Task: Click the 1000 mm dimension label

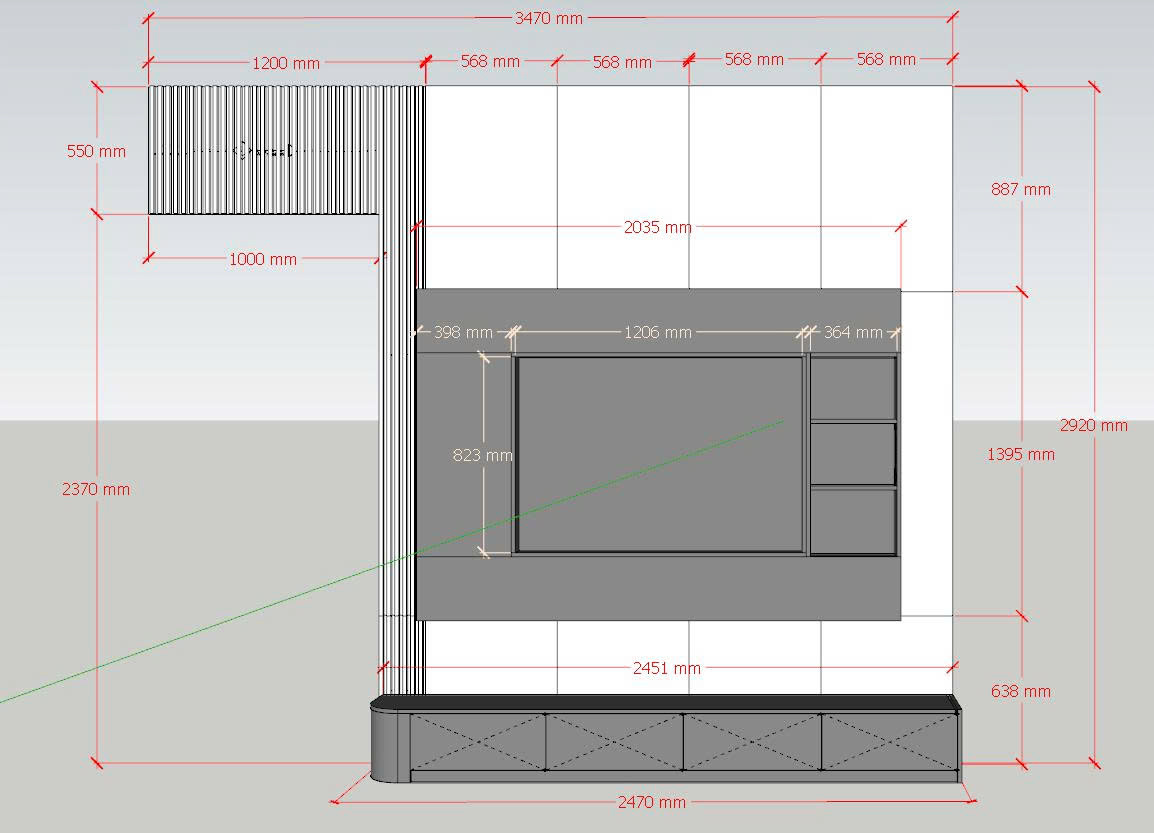Action: [262, 259]
